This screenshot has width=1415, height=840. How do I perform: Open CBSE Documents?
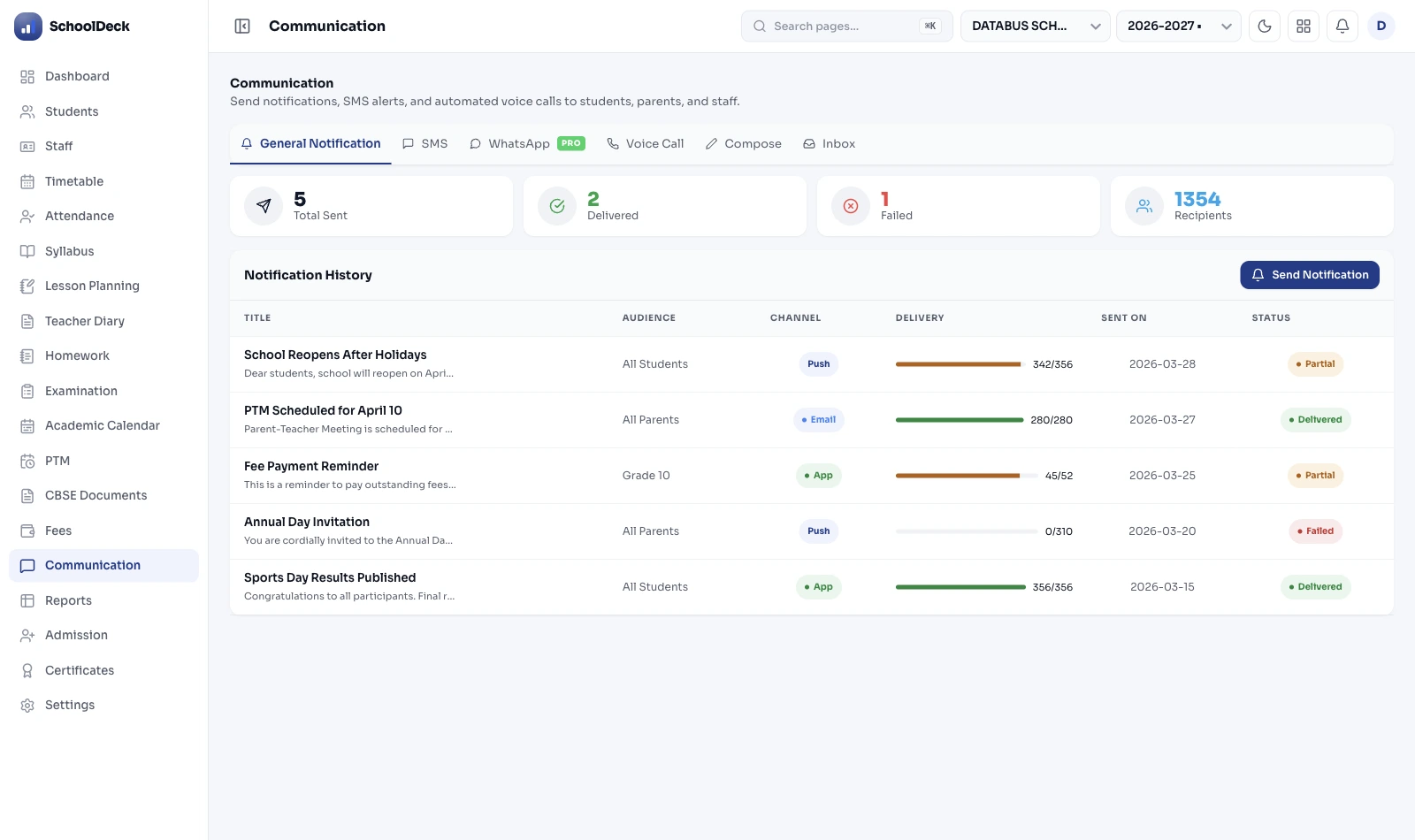pyautogui.click(x=103, y=495)
